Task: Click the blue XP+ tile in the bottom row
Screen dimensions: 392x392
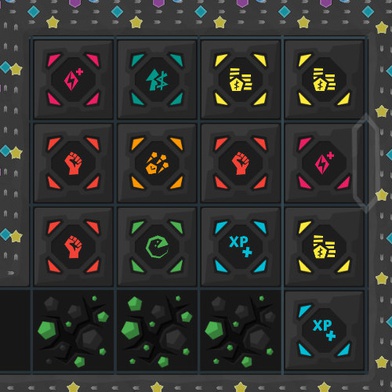Action: (324, 330)
